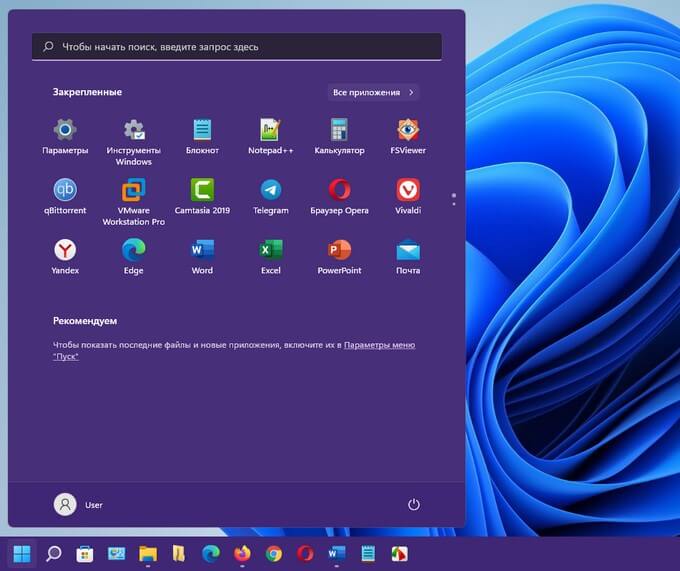Screen dimensions: 680x571
Task: Open Edge from the taskbar
Action: click(211, 554)
